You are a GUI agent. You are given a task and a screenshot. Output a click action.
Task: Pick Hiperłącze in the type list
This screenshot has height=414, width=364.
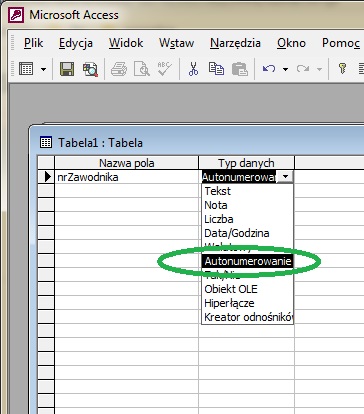click(229, 303)
